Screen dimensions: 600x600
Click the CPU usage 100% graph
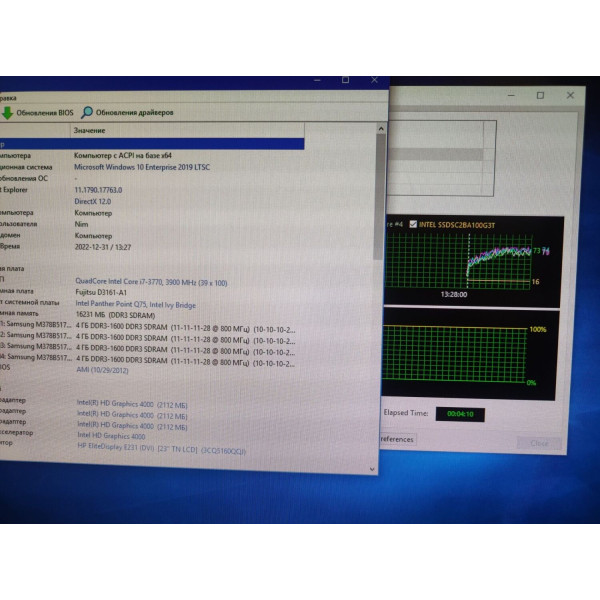click(469, 355)
